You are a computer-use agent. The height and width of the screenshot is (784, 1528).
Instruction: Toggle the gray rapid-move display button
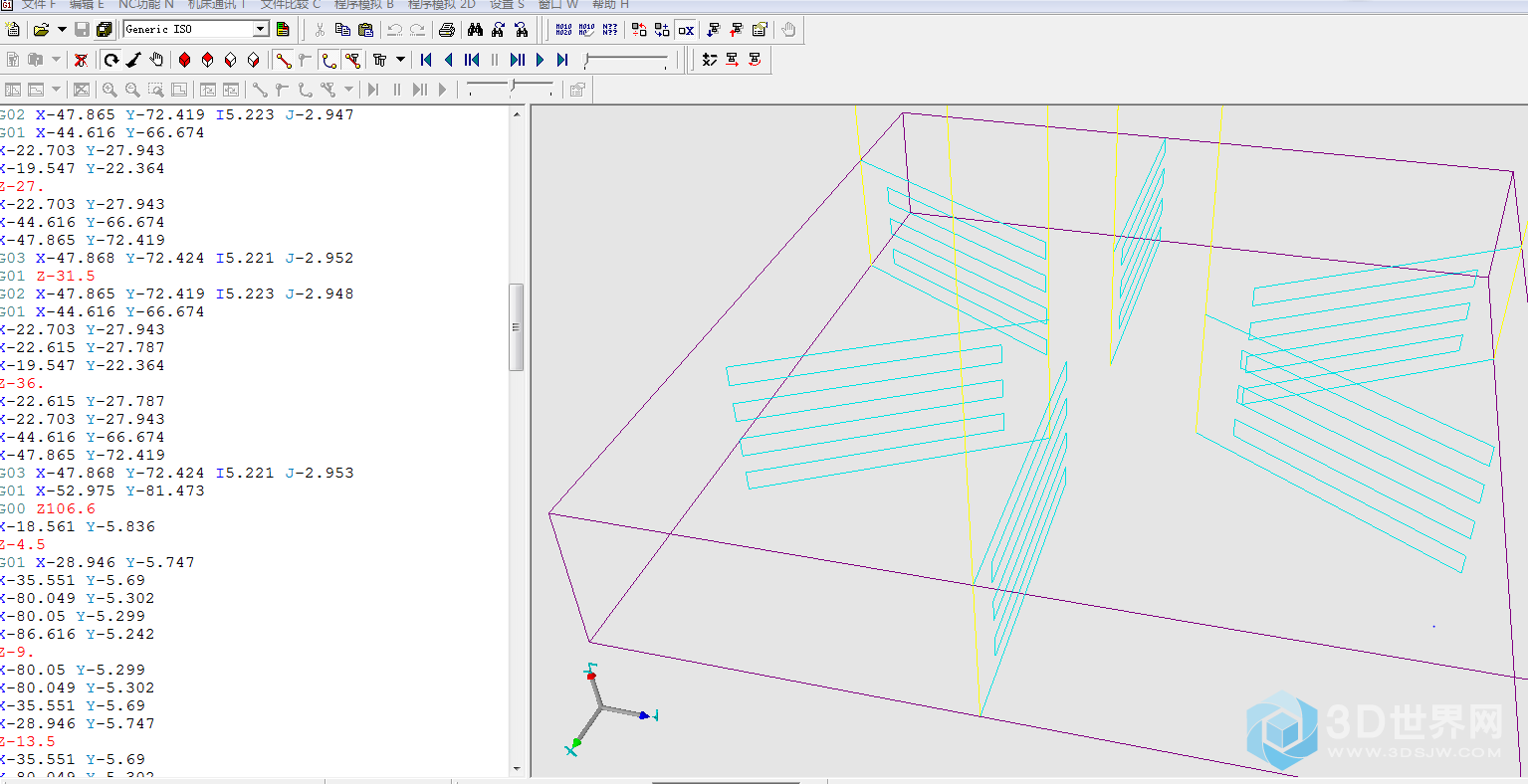pos(306,60)
